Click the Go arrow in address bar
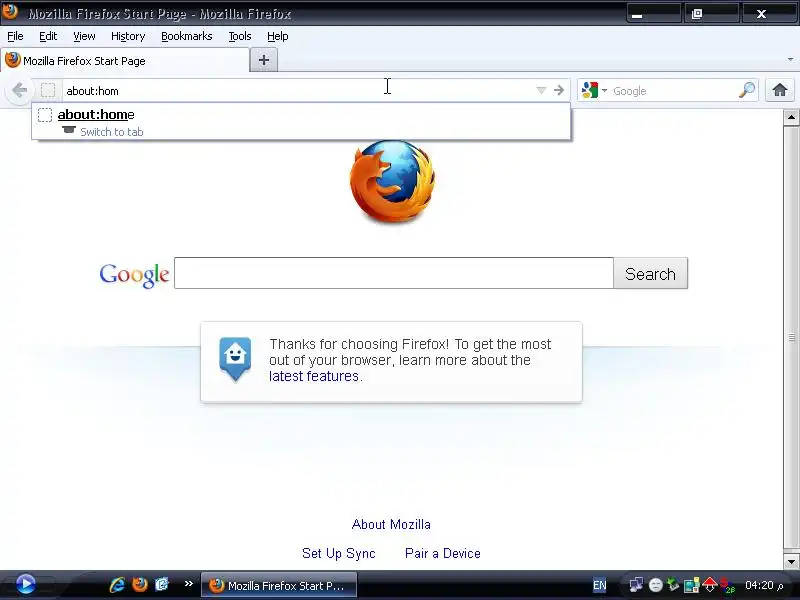Viewport: 800px width, 600px height. [x=559, y=90]
